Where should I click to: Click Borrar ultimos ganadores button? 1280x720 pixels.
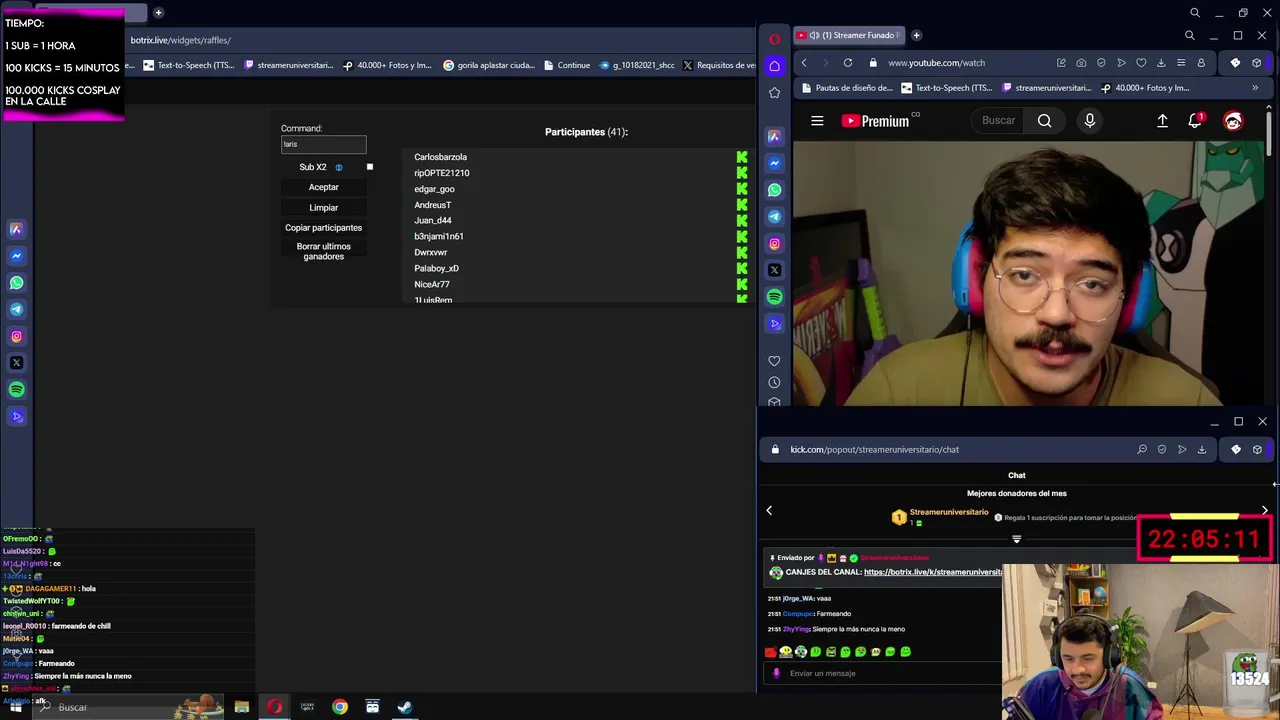point(323,252)
